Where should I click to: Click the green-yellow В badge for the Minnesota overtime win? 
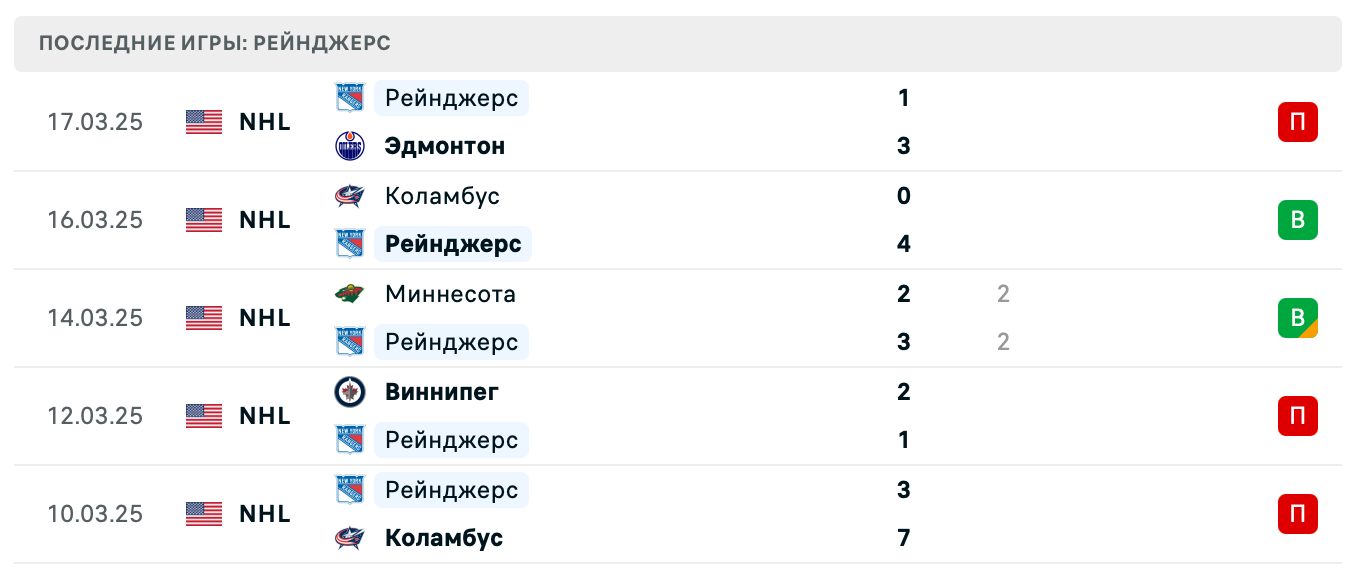pyautogui.click(x=1297, y=318)
